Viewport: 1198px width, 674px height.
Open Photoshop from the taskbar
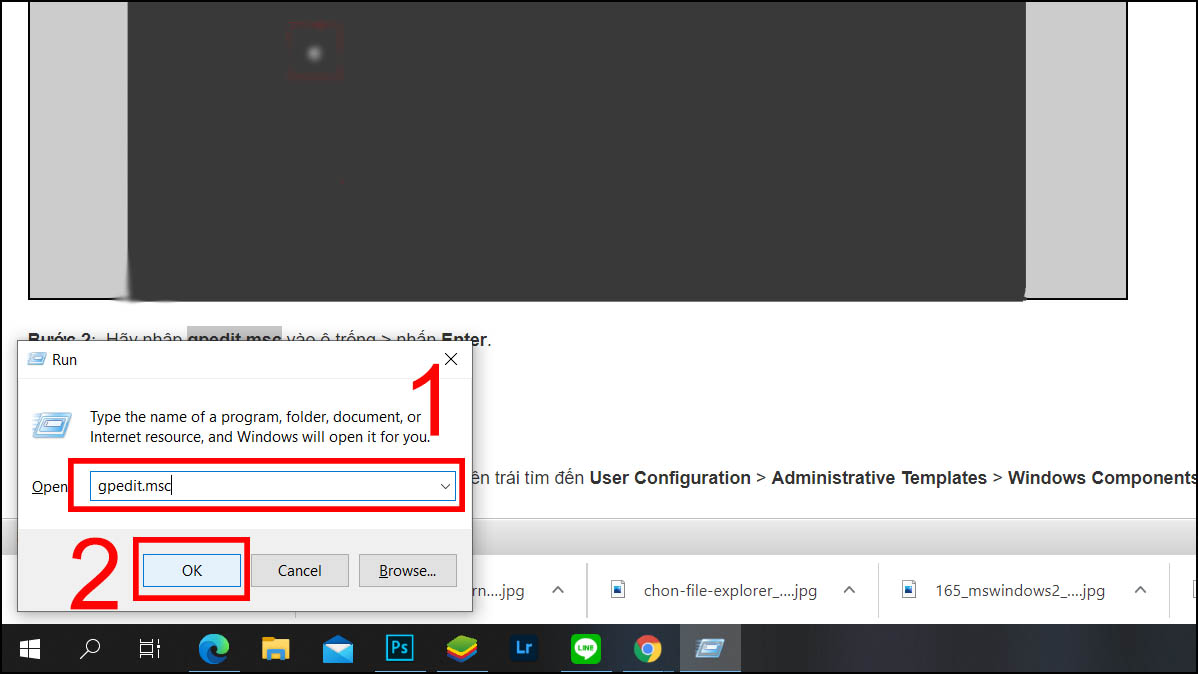pyautogui.click(x=400, y=648)
